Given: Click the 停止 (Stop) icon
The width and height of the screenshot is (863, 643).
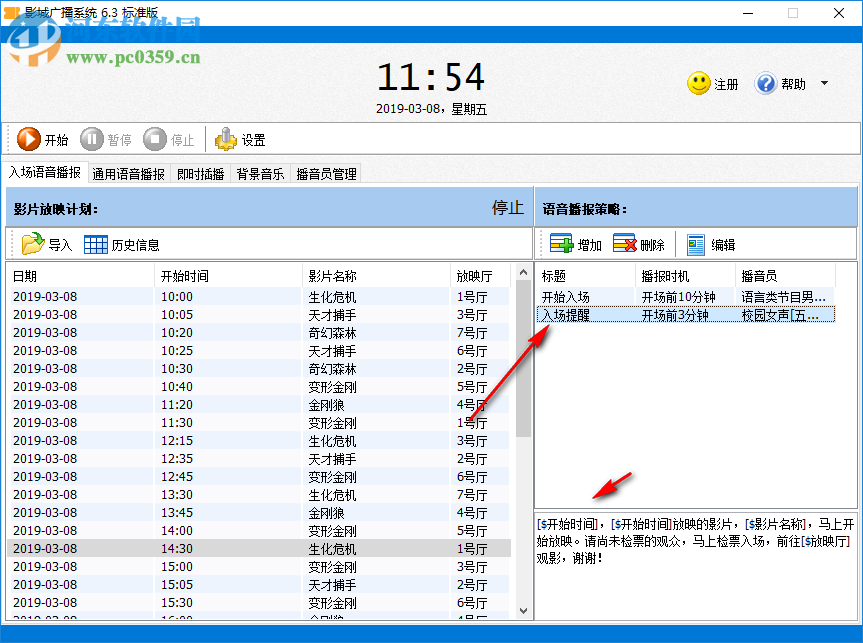Looking at the screenshot, I should pos(156,139).
